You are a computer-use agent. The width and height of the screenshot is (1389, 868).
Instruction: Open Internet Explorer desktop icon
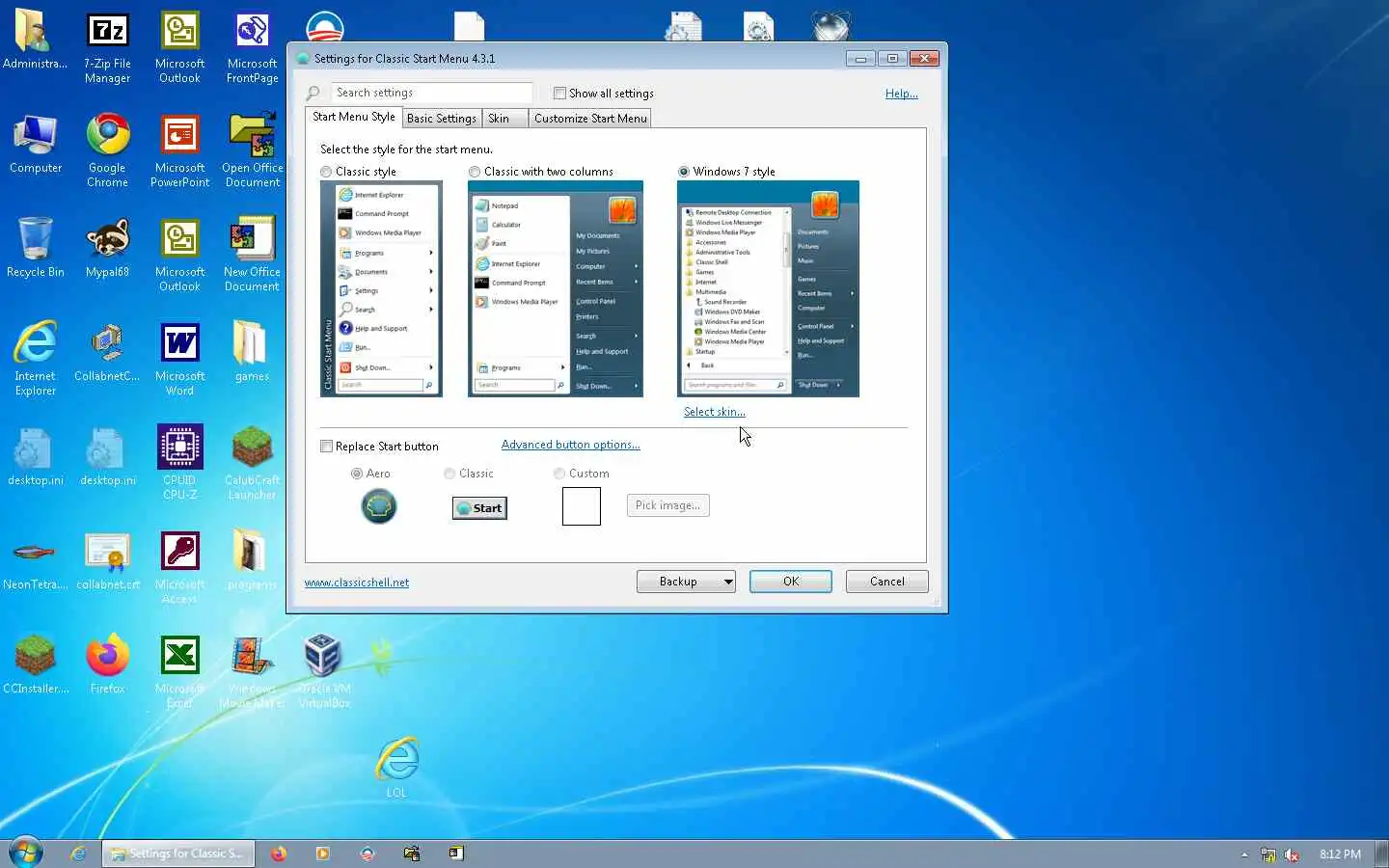(36, 359)
